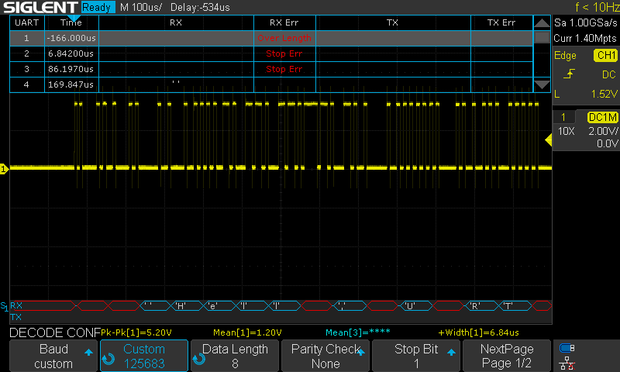
Task: Click the Edge trigger type label
Action: coord(565,56)
